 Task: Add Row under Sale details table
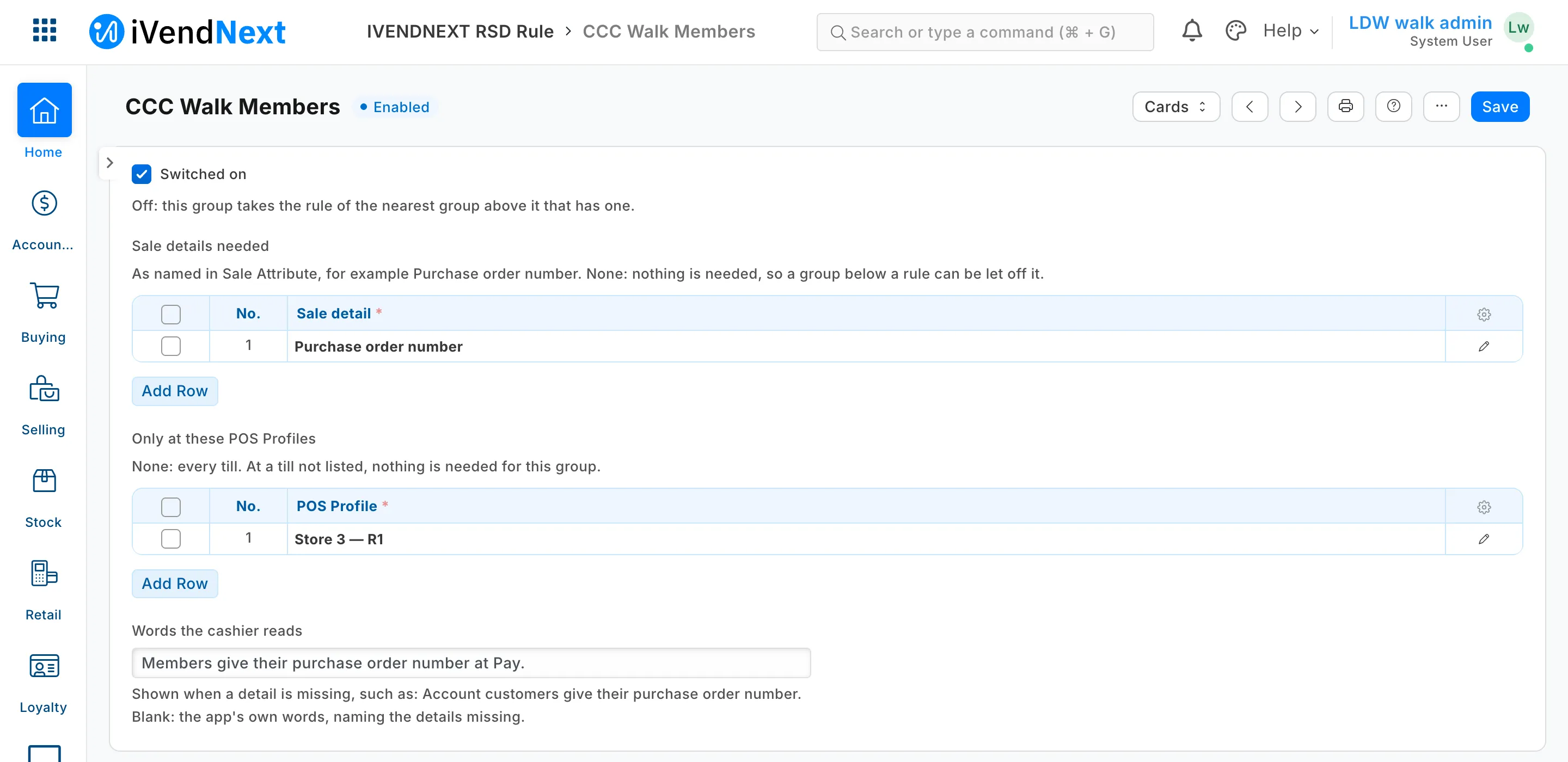pos(175,391)
